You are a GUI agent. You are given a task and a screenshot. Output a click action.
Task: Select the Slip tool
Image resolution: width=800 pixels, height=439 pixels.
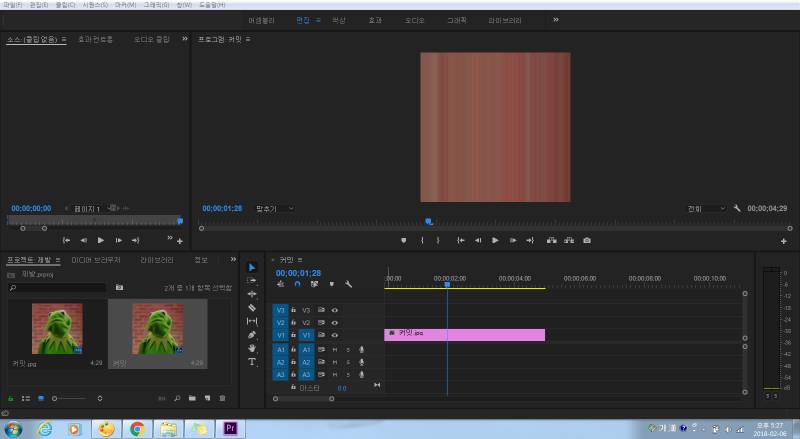click(x=252, y=321)
